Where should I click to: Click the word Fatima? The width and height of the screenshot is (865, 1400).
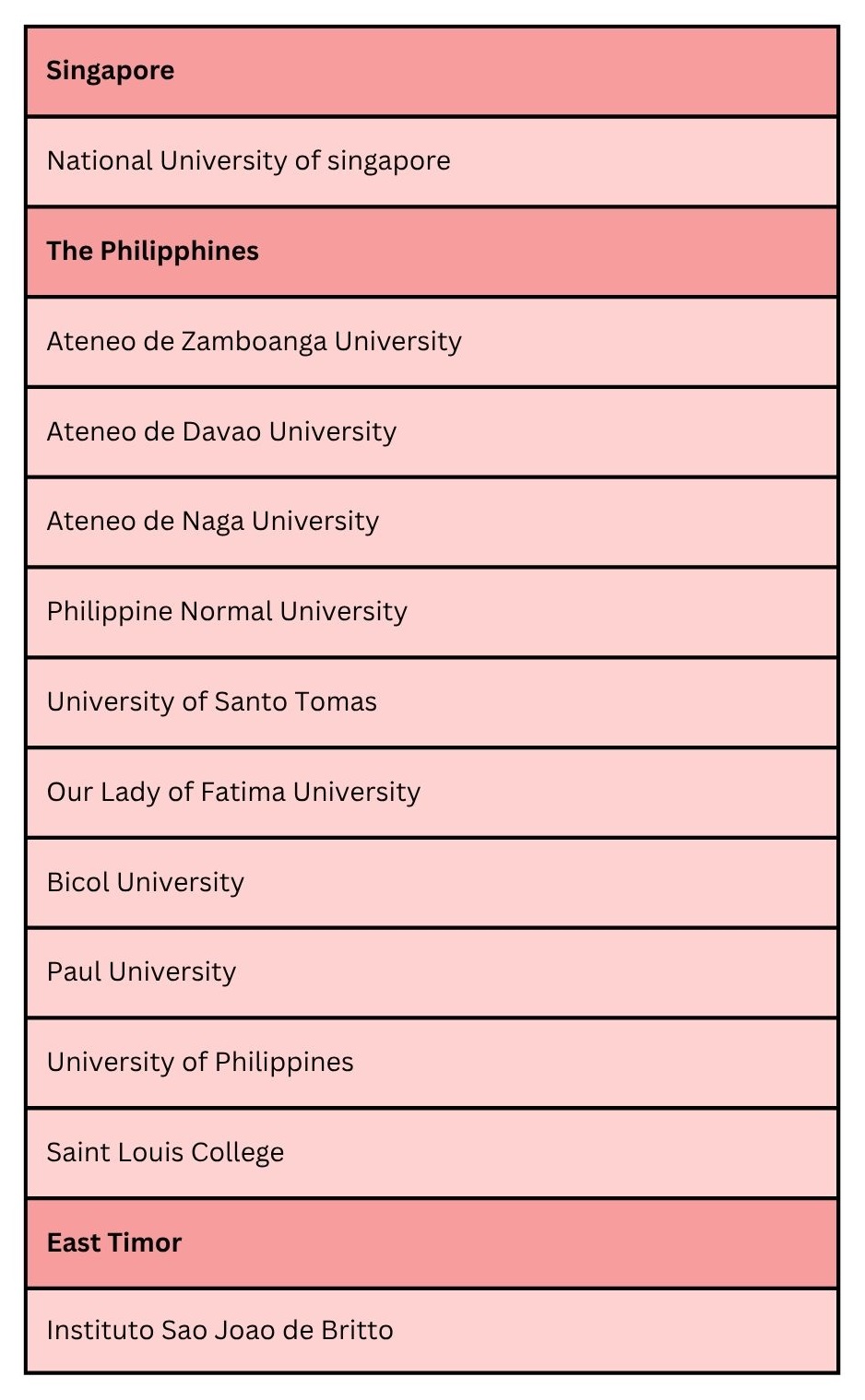[x=243, y=793]
